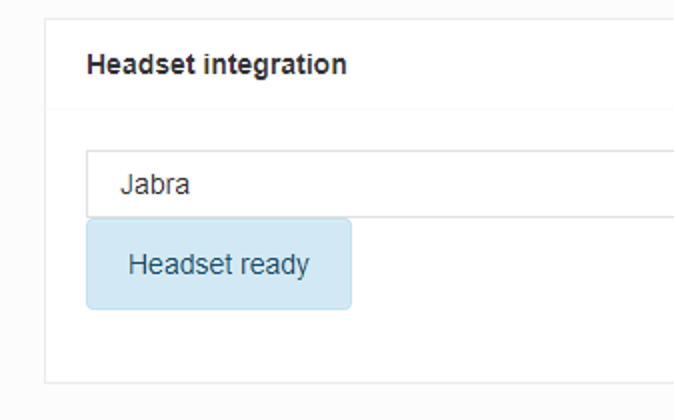Image resolution: width=676 pixels, height=420 pixels.
Task: Click the word 'ready' in the blue badge
Action: [275, 265]
